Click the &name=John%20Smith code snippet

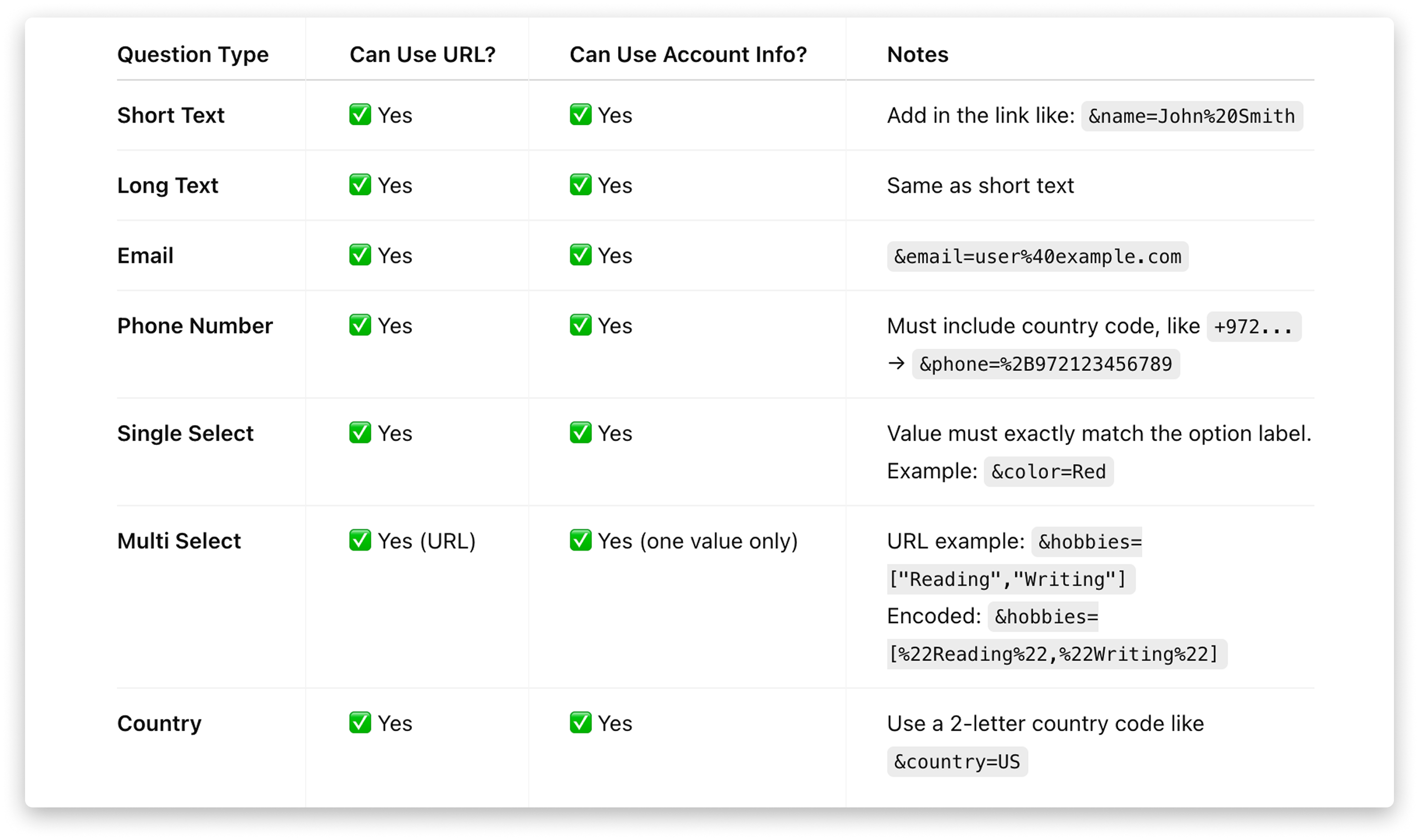coord(1191,116)
